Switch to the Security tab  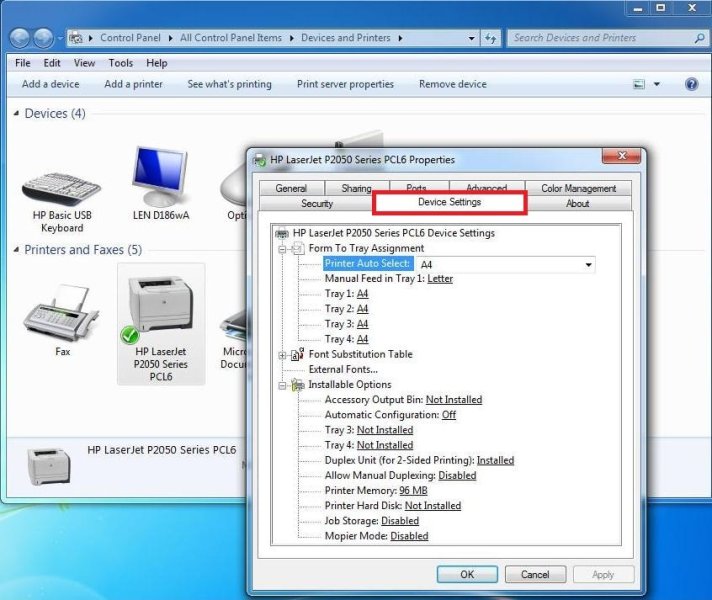317,203
